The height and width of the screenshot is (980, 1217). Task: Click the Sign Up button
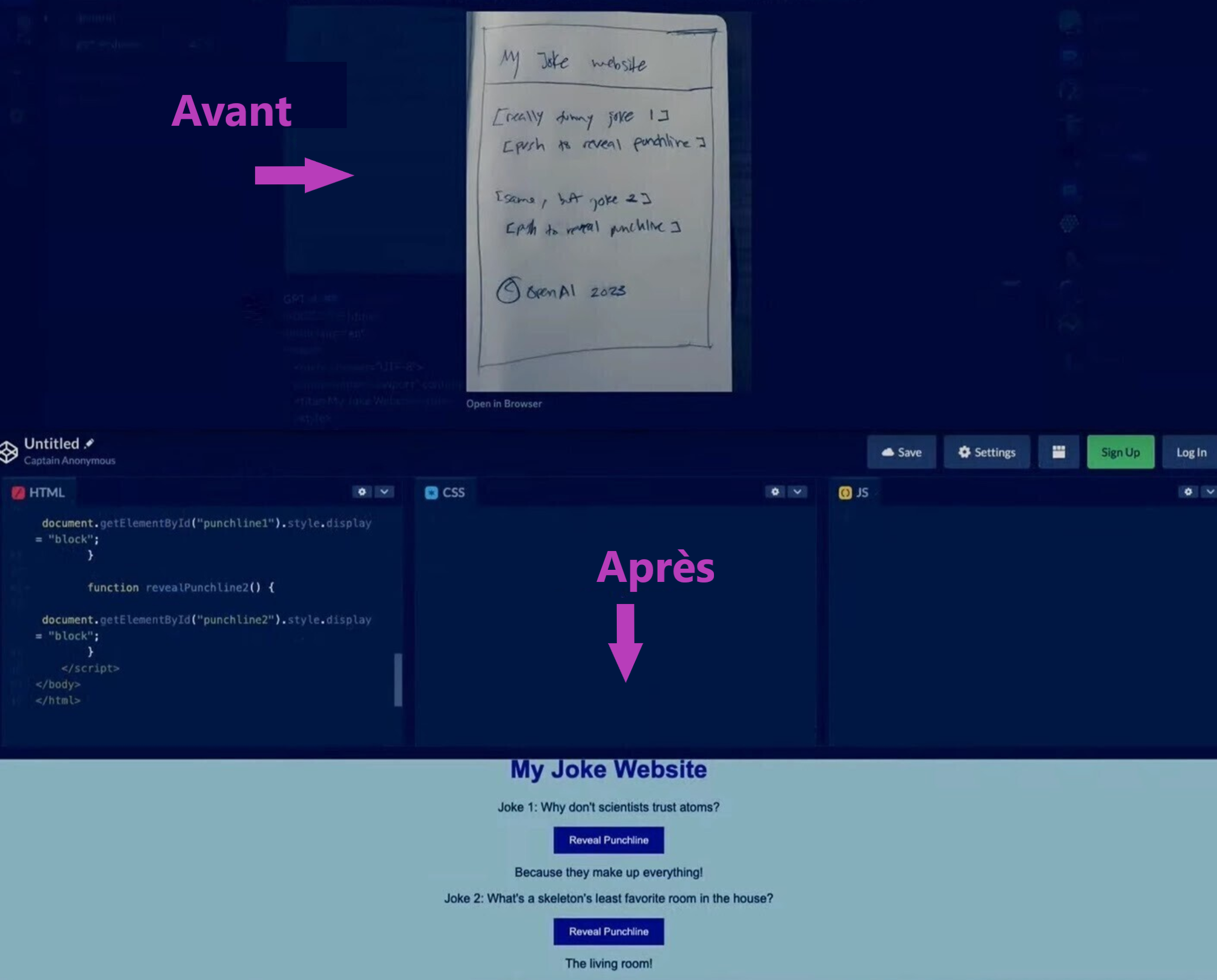point(1120,451)
